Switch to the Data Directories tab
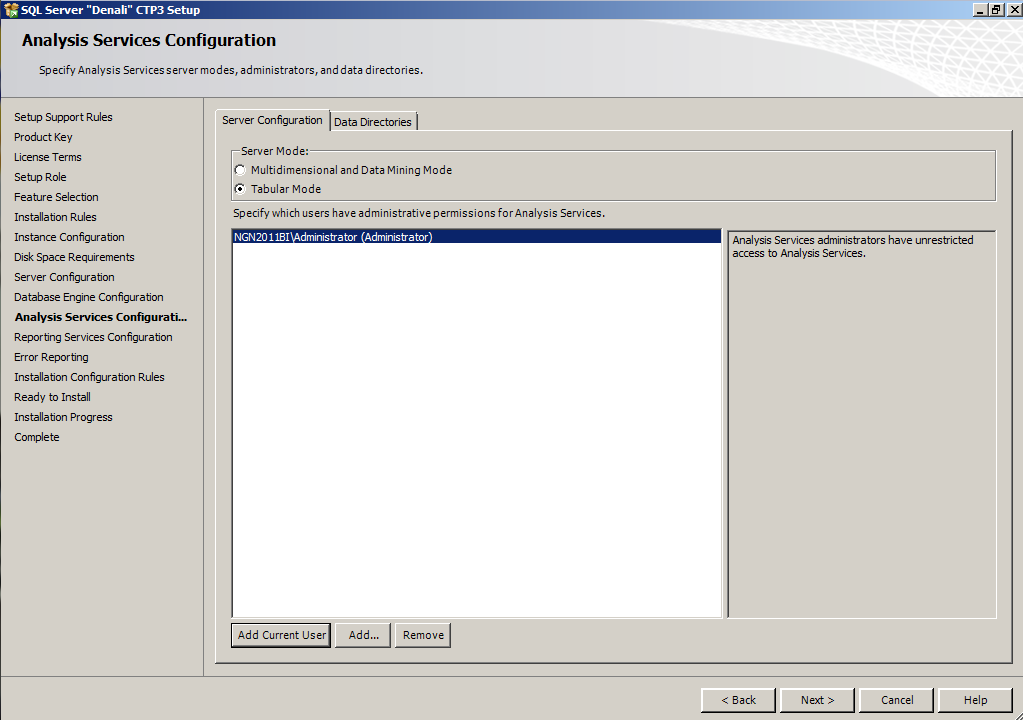The width and height of the screenshot is (1023, 720). point(373,121)
